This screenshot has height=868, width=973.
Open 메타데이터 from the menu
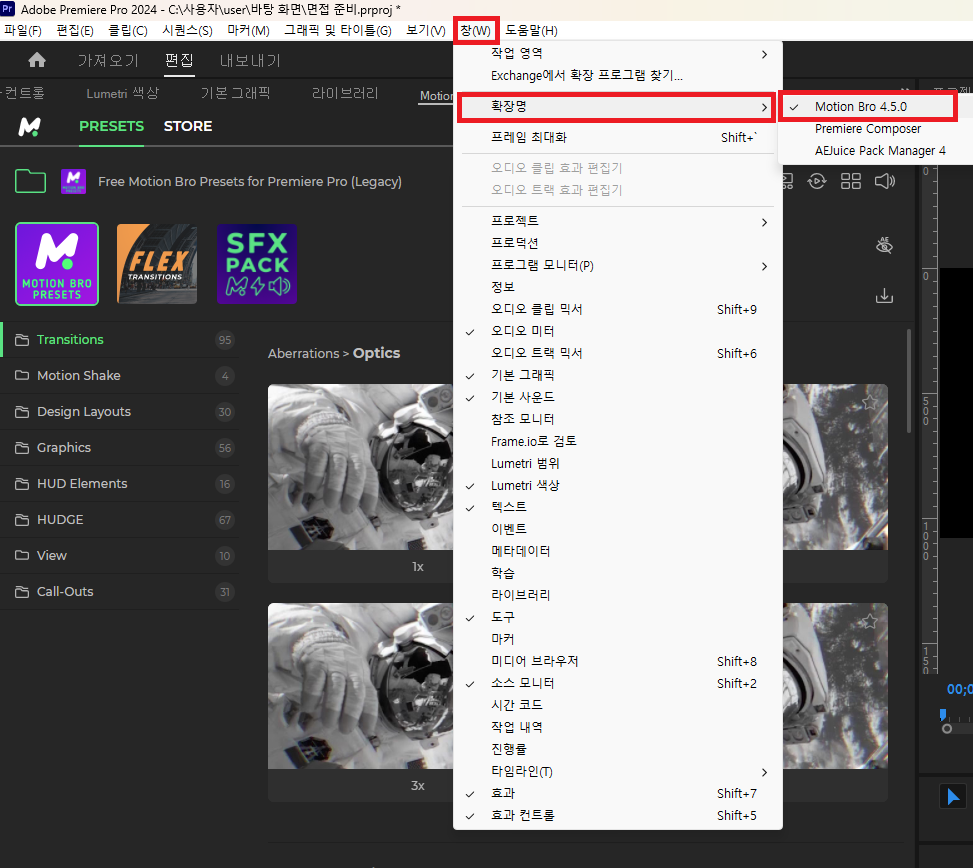(617, 551)
